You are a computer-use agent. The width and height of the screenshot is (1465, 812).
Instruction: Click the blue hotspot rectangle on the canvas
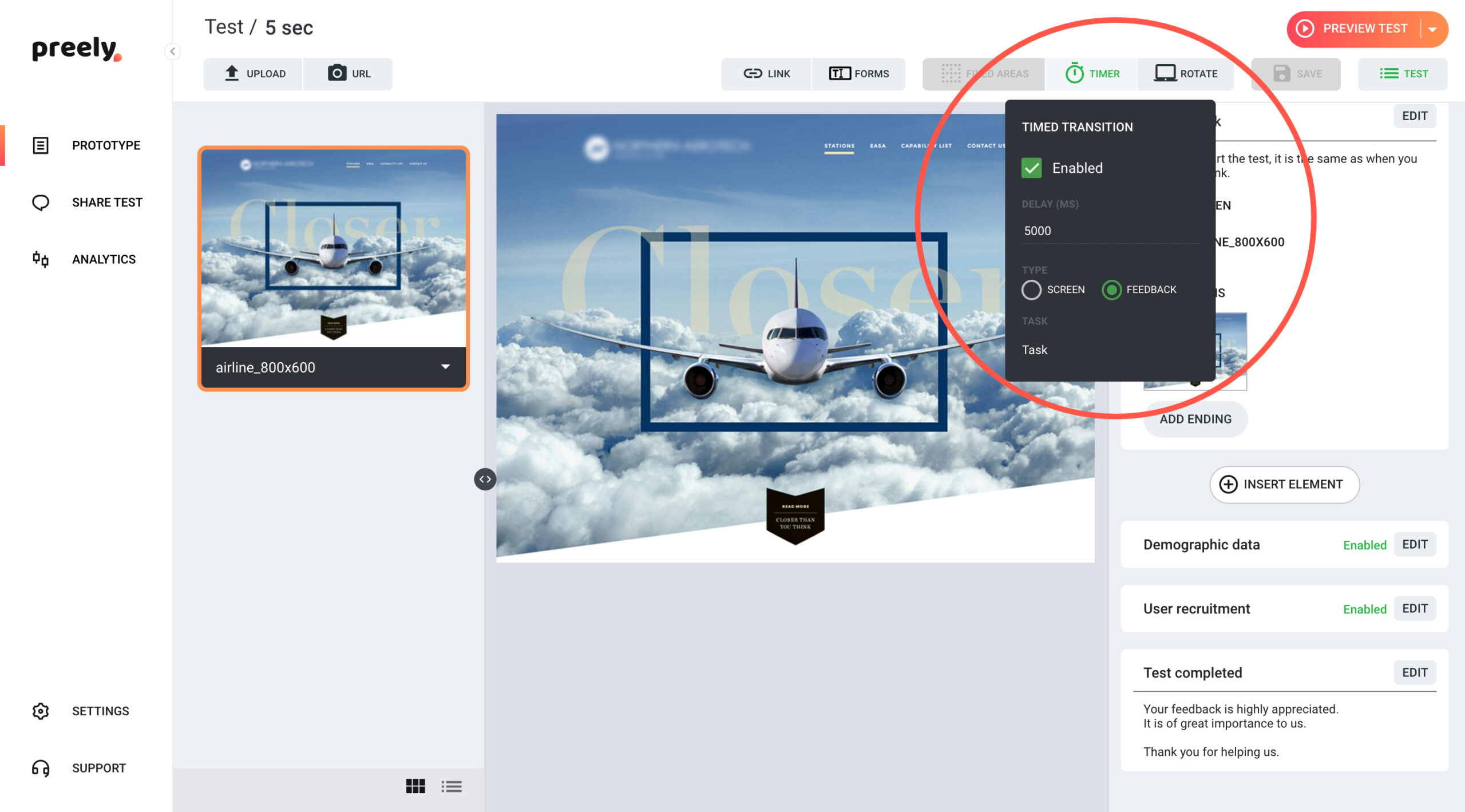pyautogui.click(x=794, y=332)
